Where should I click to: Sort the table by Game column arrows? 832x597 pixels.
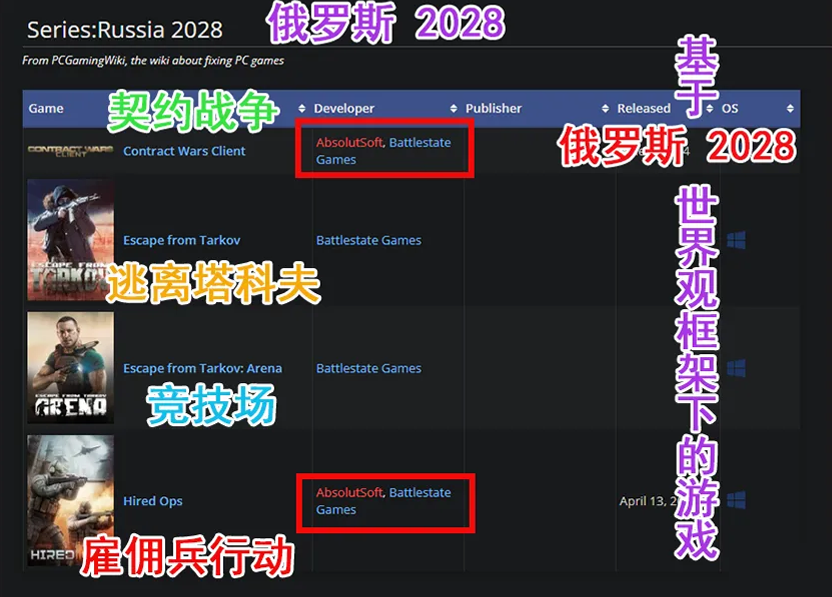pyautogui.click(x=302, y=108)
